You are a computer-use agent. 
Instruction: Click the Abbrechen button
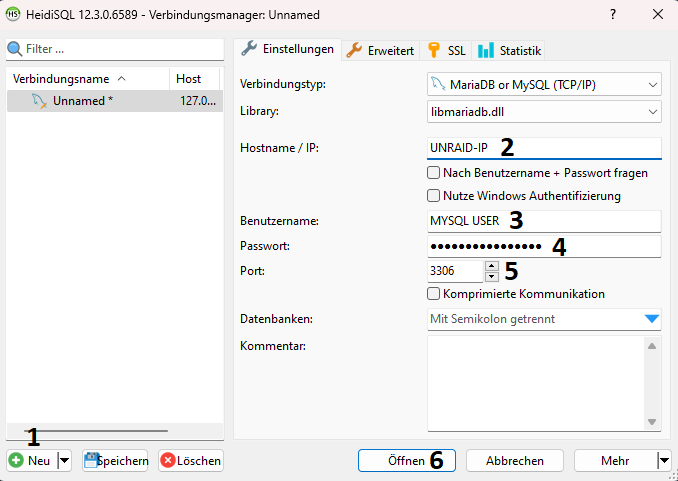point(515,460)
